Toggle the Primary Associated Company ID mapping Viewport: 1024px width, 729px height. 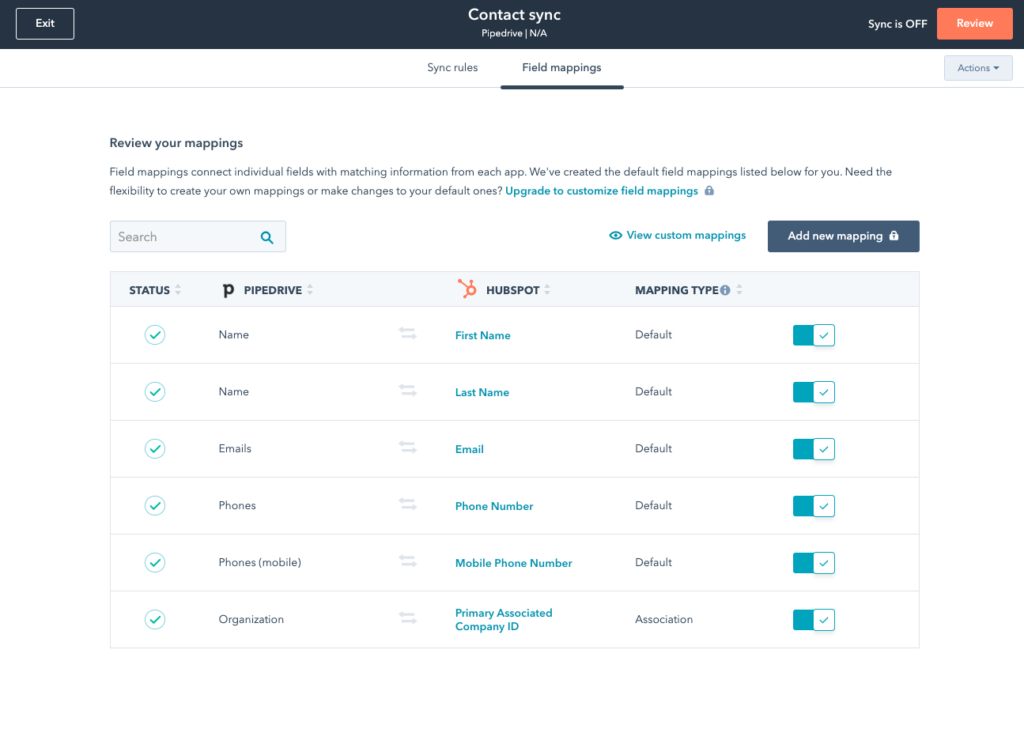pyautogui.click(x=814, y=619)
